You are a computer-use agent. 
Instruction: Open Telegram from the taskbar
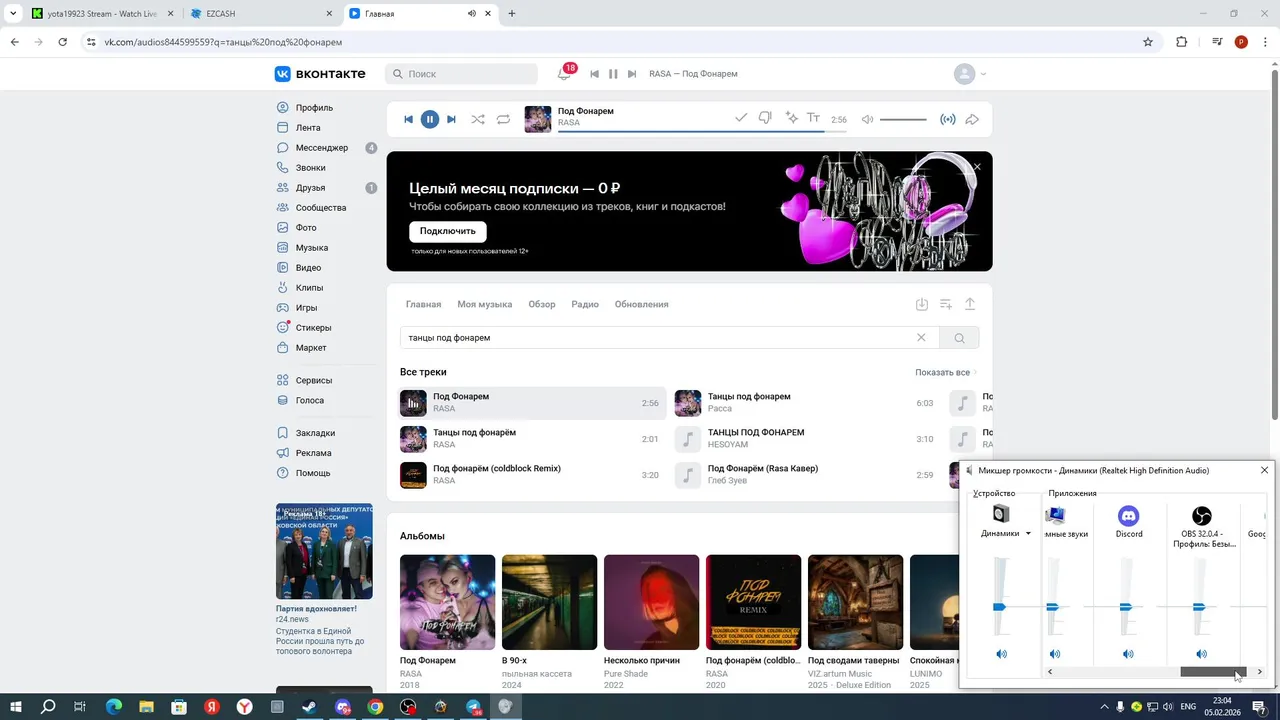473,707
